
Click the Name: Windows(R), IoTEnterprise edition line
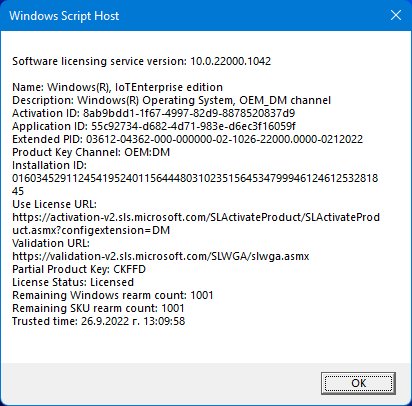pyautogui.click(x=117, y=87)
